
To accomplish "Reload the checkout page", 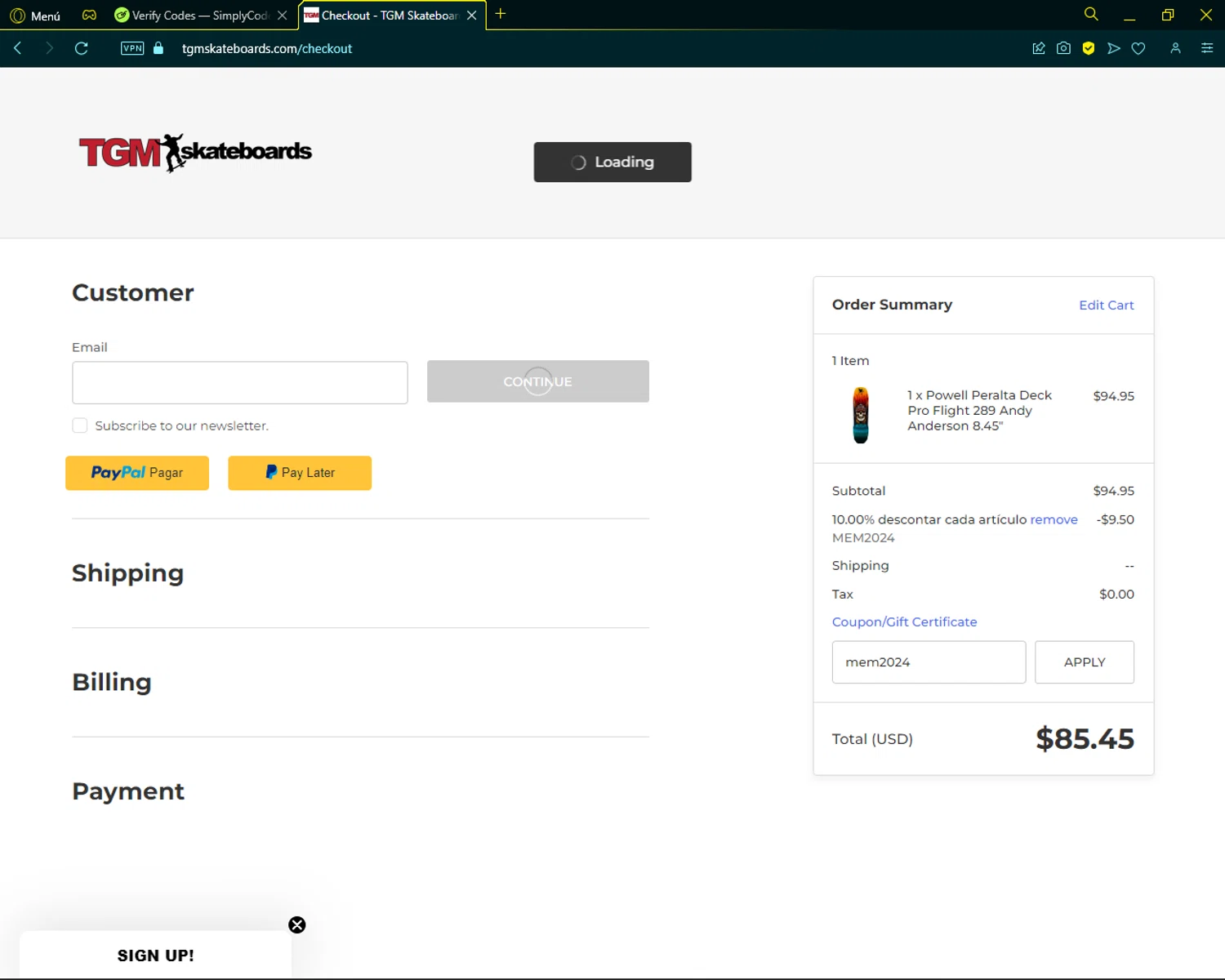I will (82, 48).
